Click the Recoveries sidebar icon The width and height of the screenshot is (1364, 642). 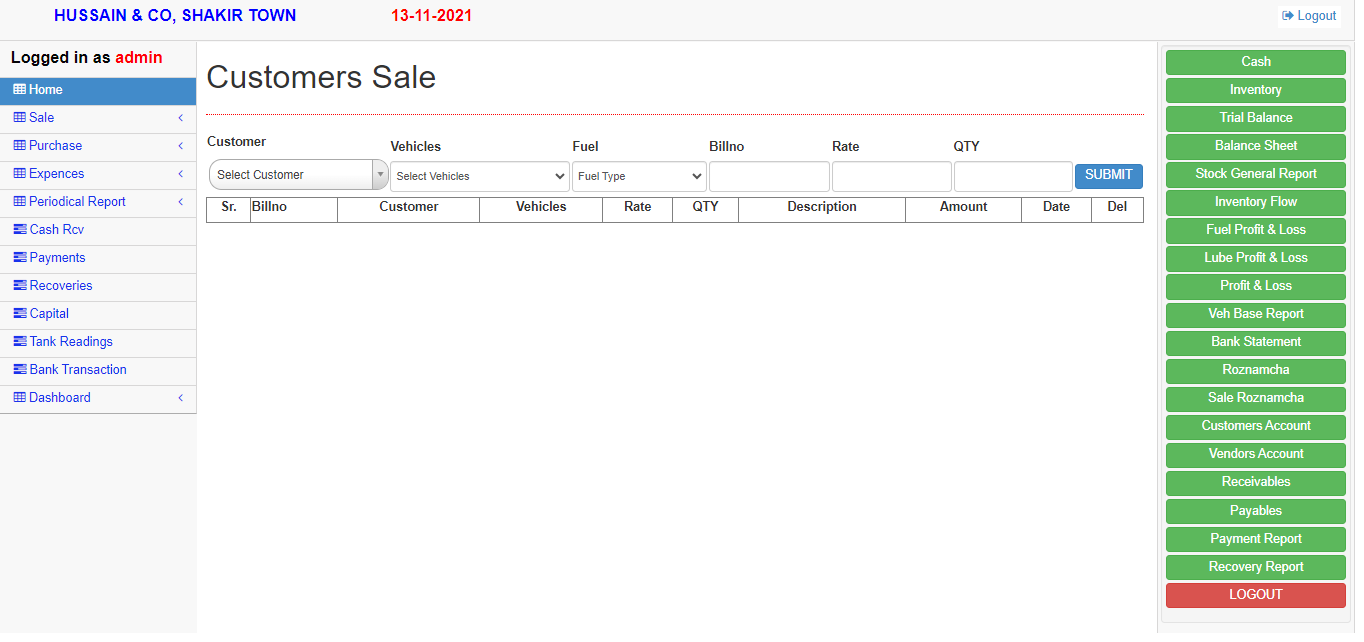point(20,286)
